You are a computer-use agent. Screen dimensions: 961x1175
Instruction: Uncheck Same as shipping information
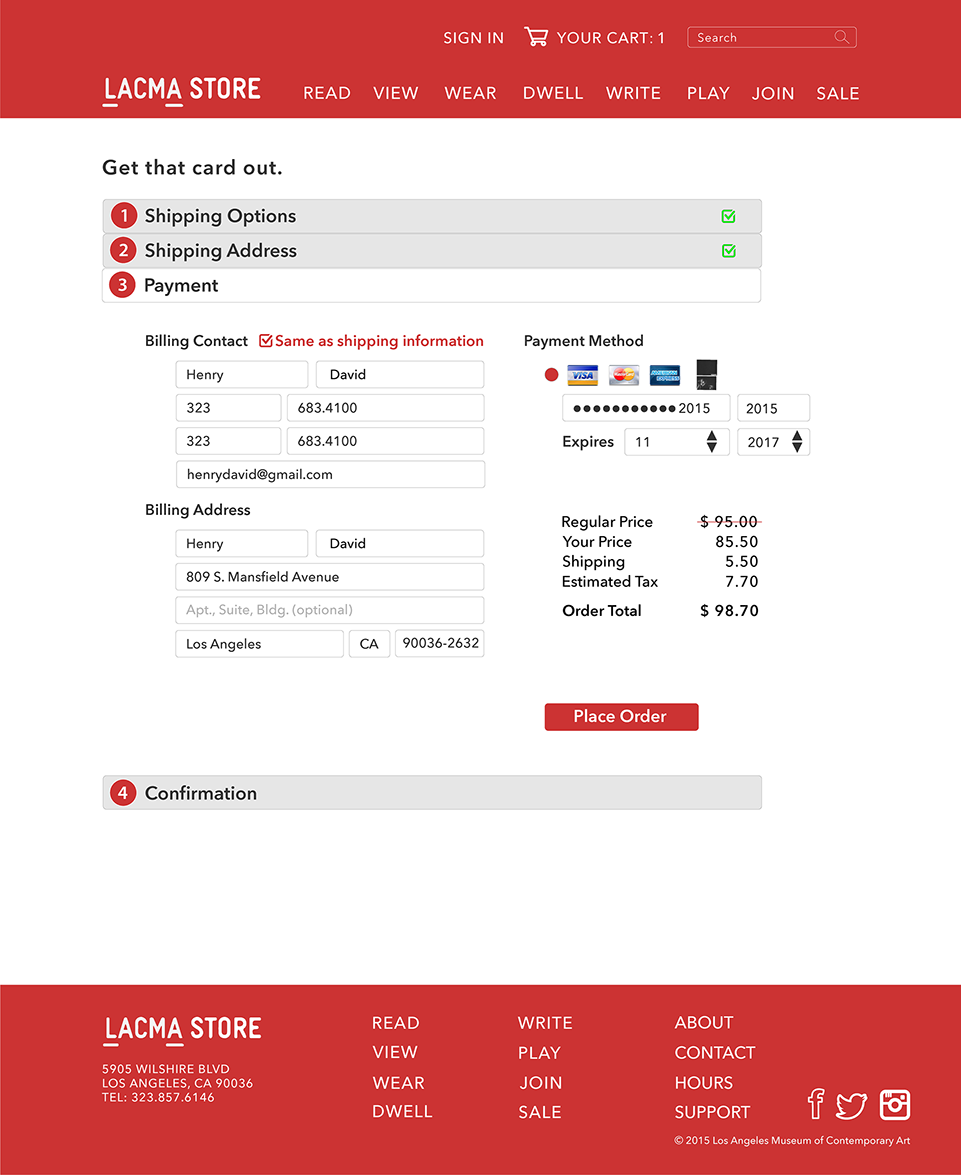tap(266, 341)
